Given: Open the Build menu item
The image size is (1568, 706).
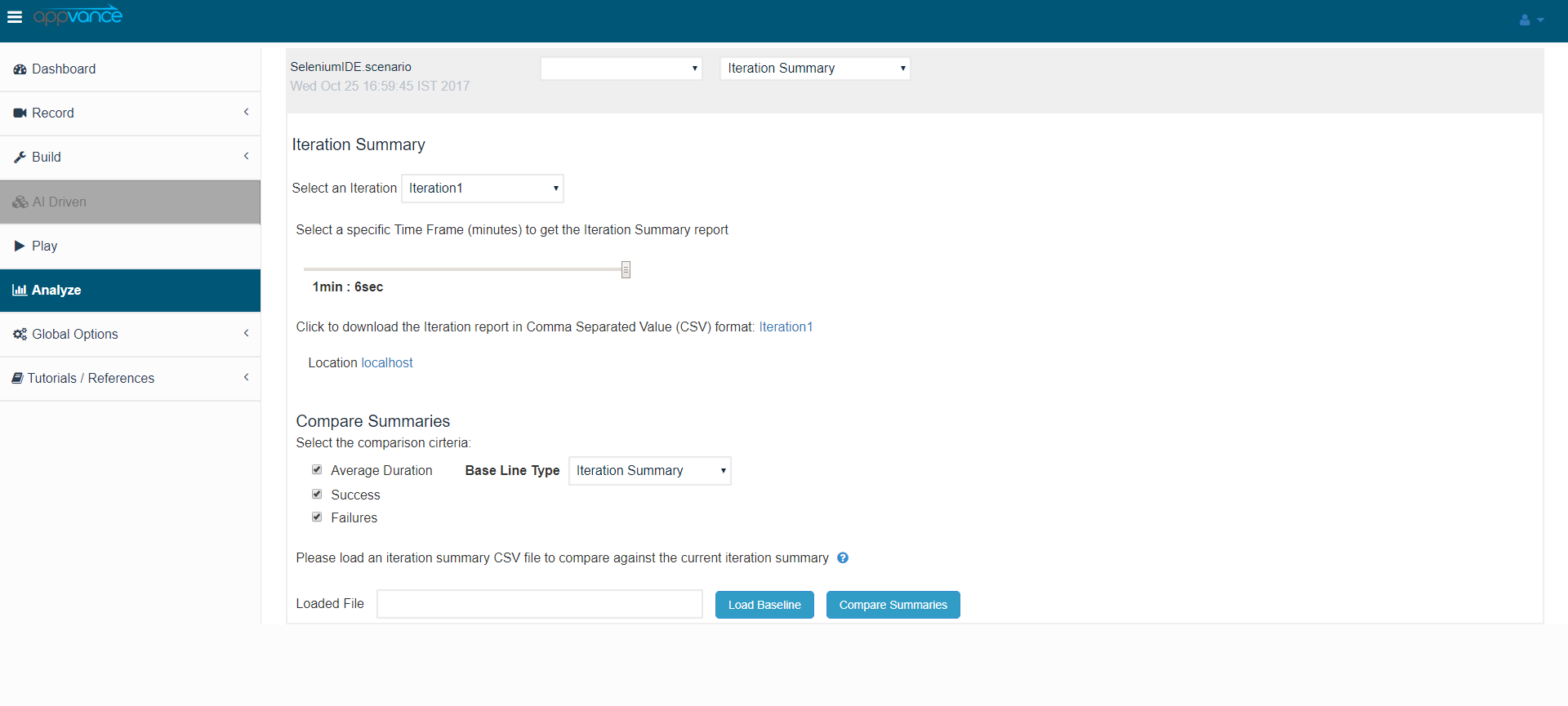Looking at the screenshot, I should [131, 158].
